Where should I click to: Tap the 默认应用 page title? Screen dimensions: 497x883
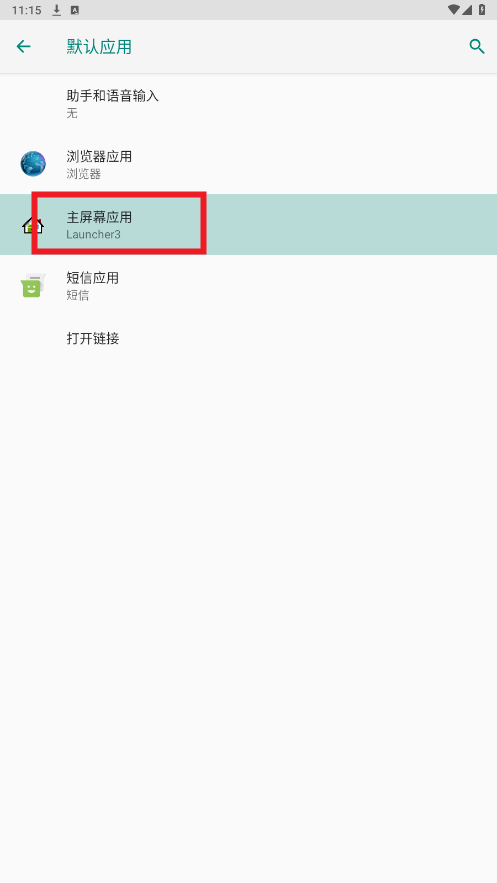[x=99, y=47]
